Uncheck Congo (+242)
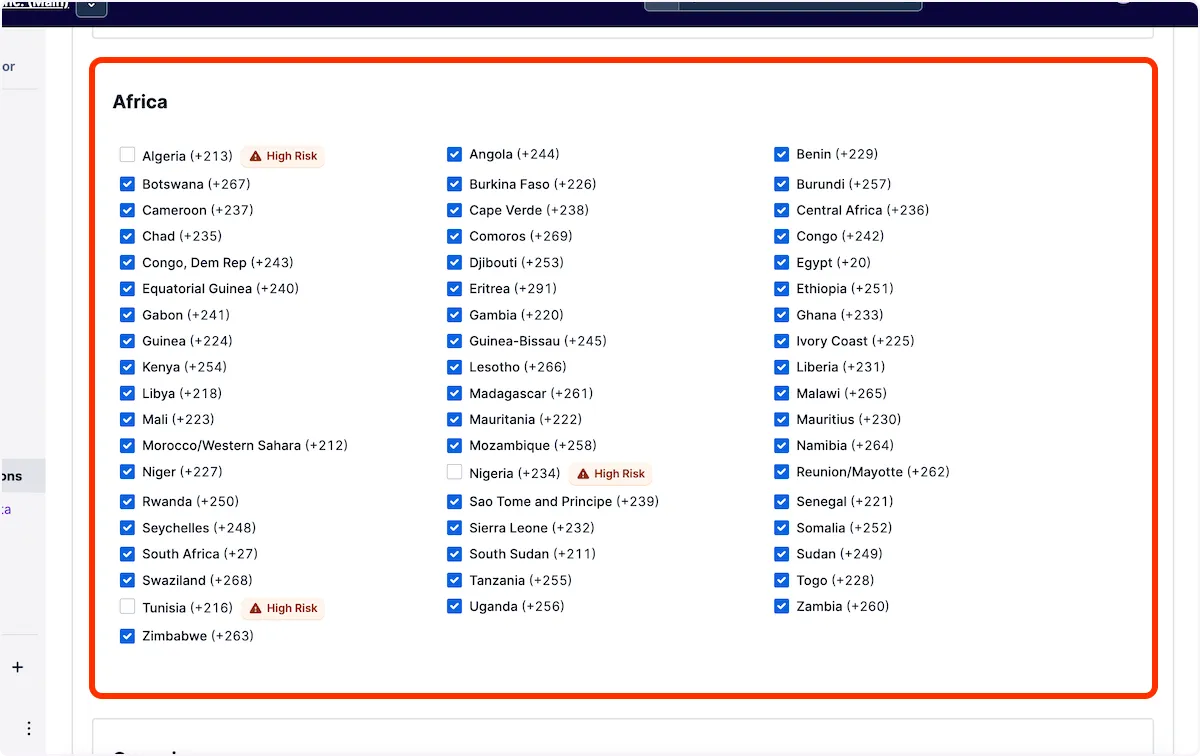1200x756 pixels. point(781,236)
